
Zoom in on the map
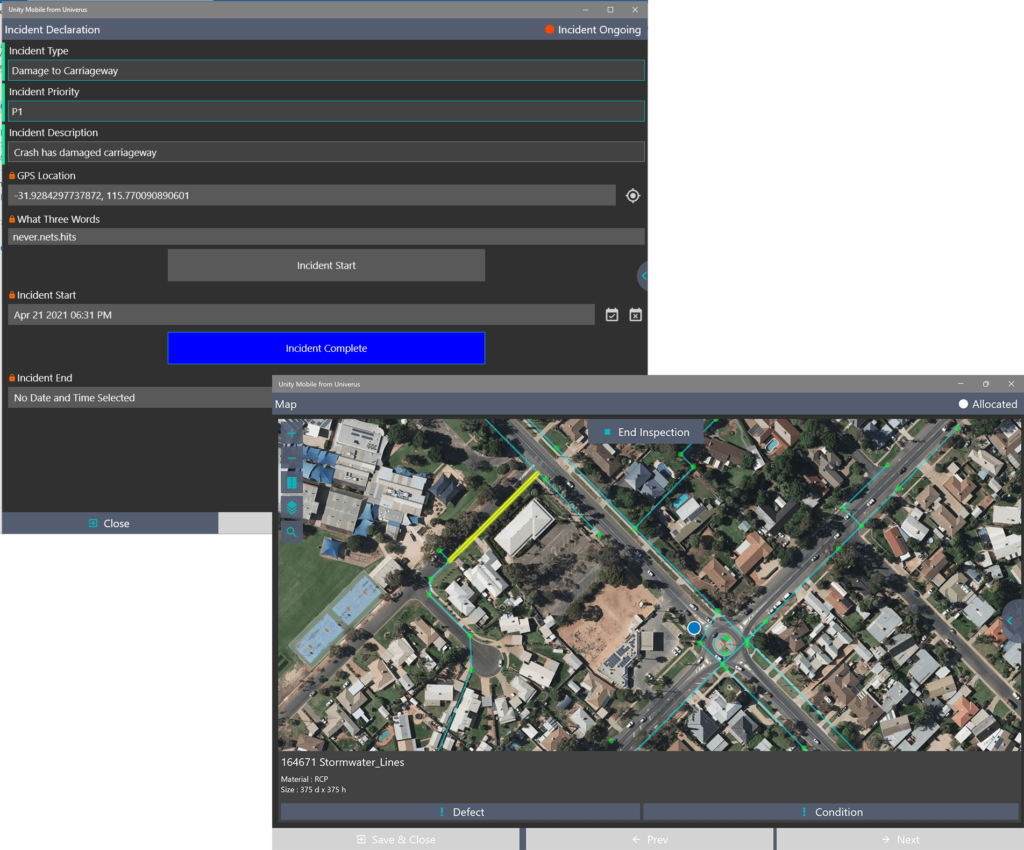tap(291, 433)
